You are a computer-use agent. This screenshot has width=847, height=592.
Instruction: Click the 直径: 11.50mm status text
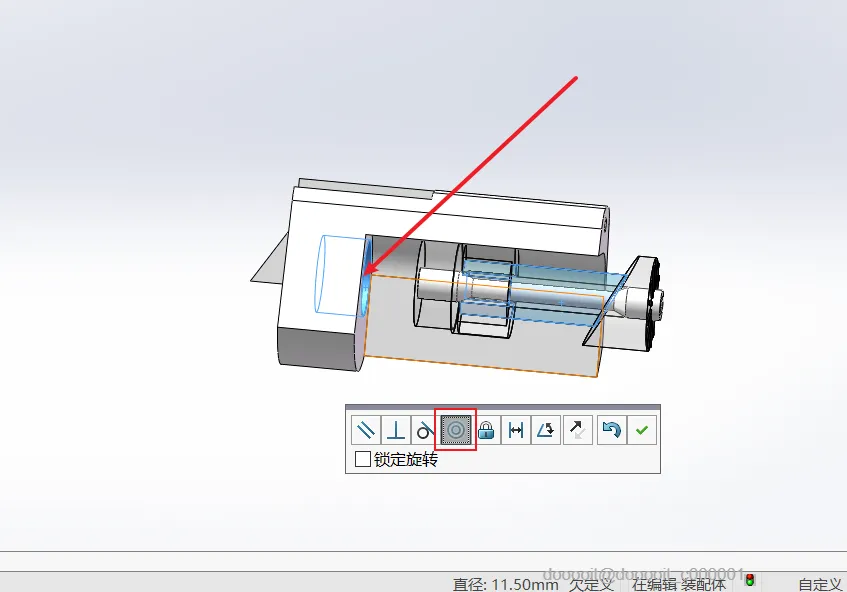point(506,584)
